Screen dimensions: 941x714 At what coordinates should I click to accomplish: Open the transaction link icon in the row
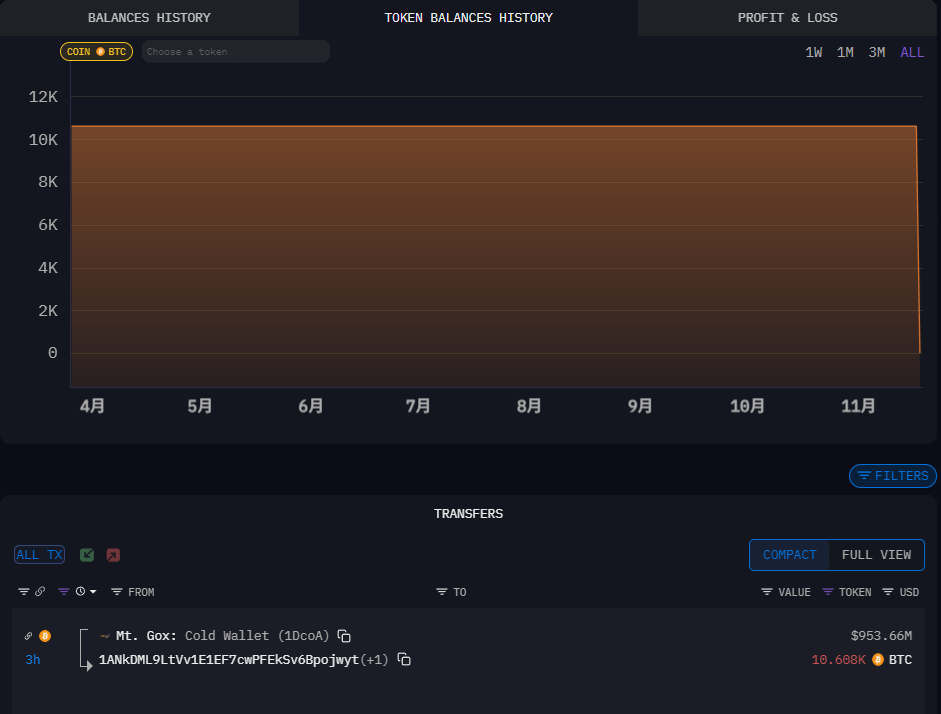tap(28, 636)
